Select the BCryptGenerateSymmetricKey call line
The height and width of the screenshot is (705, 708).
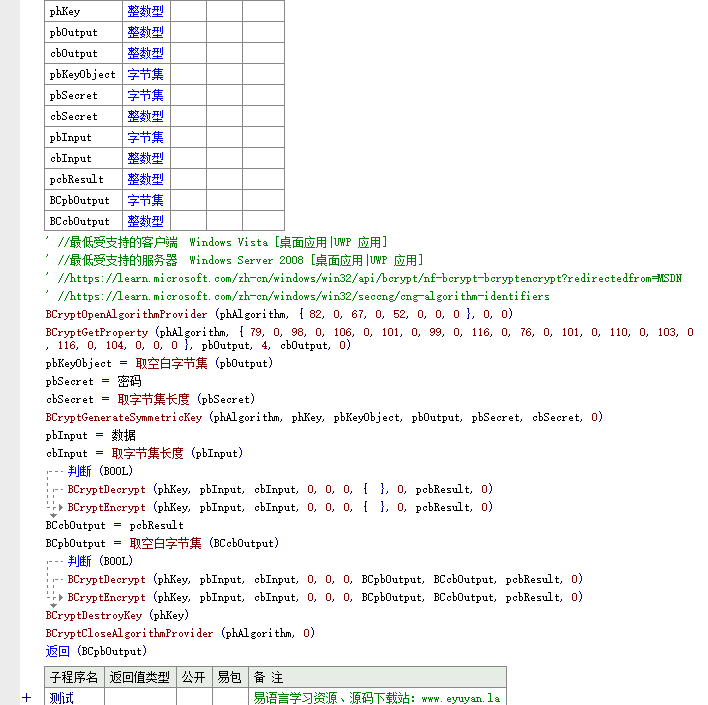324,417
